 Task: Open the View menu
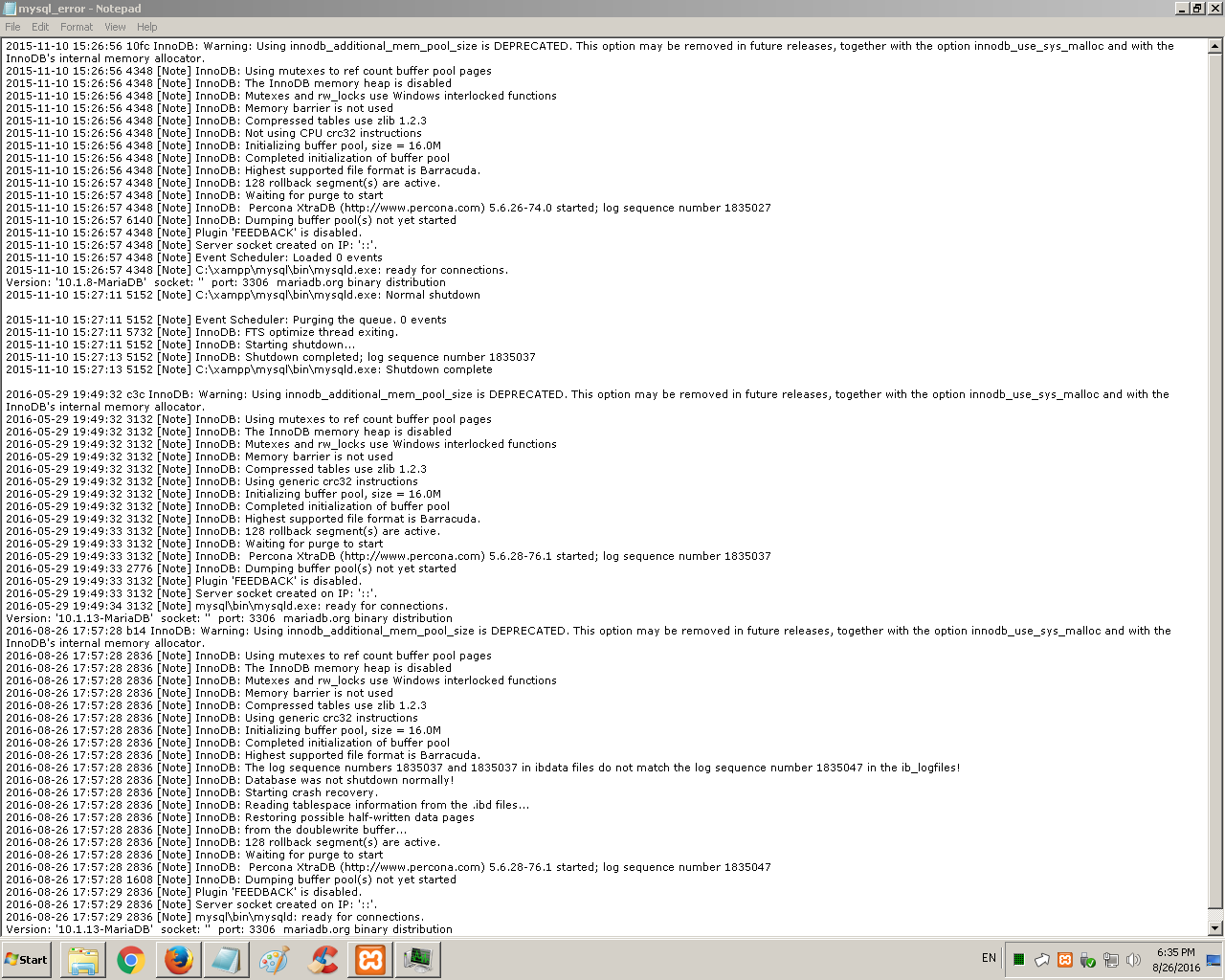[x=115, y=27]
